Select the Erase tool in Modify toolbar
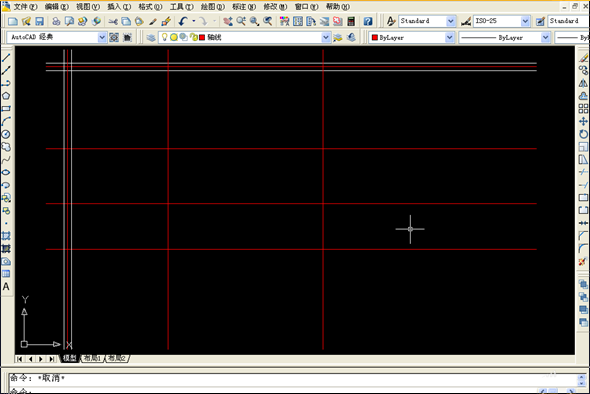 coord(583,58)
